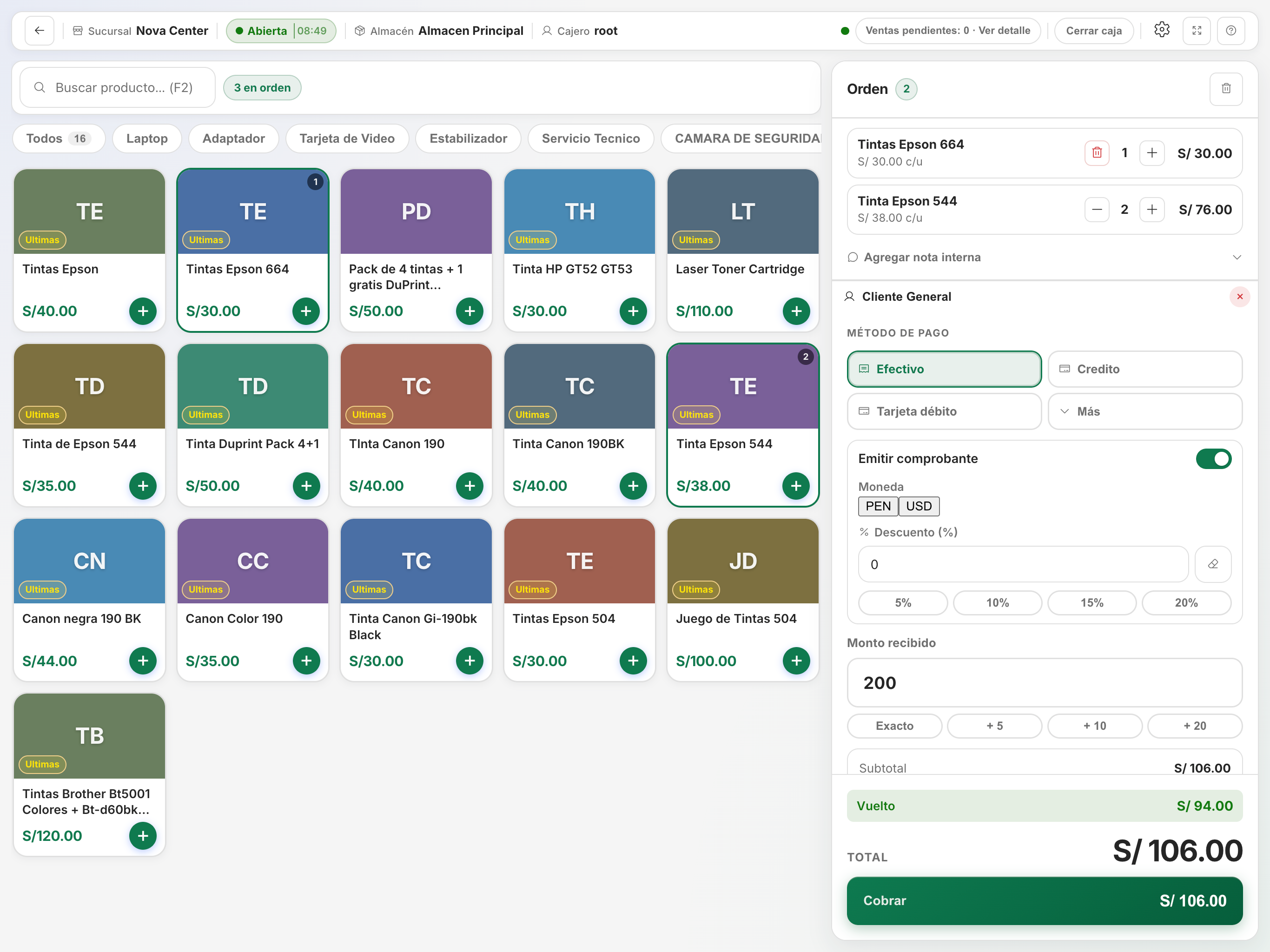Viewport: 1270px width, 952px height.
Task: Open the help icon in the top bar
Action: point(1231,30)
